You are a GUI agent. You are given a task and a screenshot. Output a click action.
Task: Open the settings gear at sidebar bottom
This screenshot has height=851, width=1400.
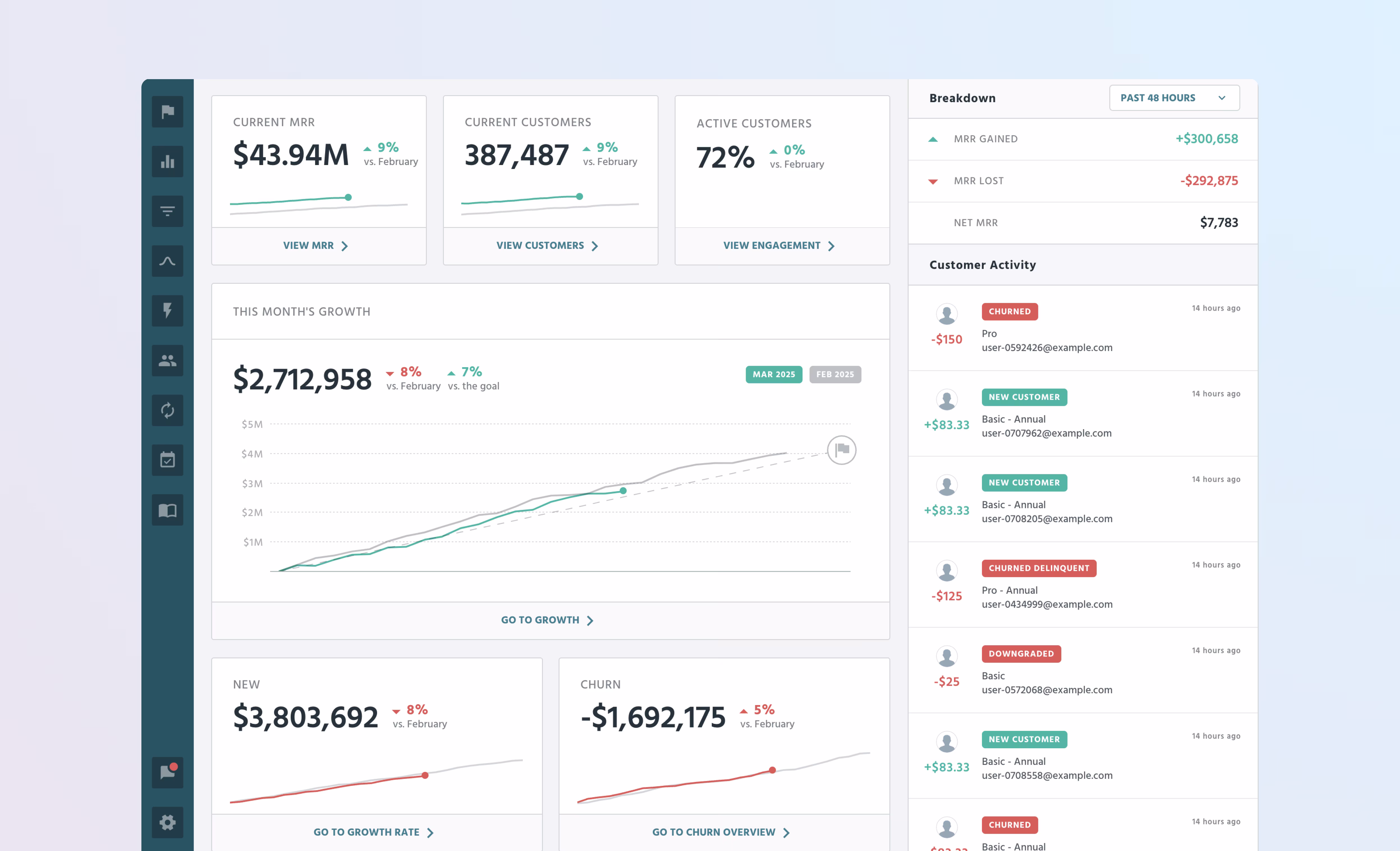pos(167,822)
